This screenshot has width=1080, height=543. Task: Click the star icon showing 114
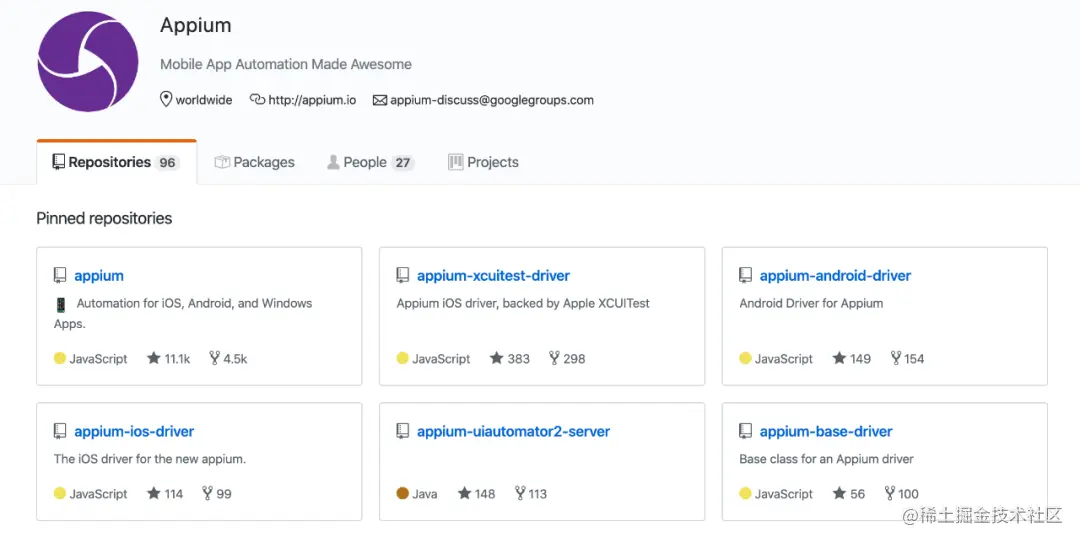(154, 493)
